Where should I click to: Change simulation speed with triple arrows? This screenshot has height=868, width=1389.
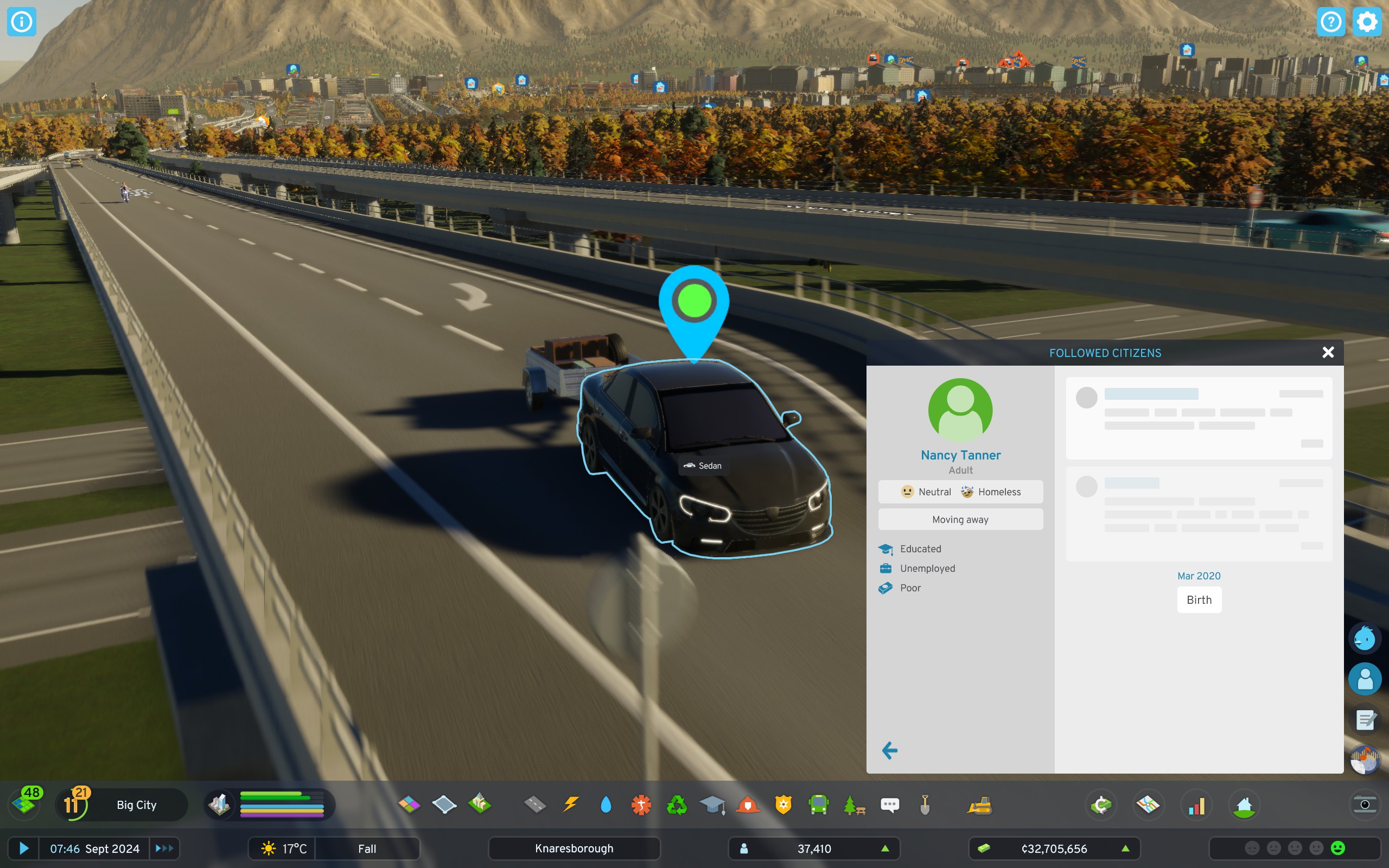coord(164,848)
